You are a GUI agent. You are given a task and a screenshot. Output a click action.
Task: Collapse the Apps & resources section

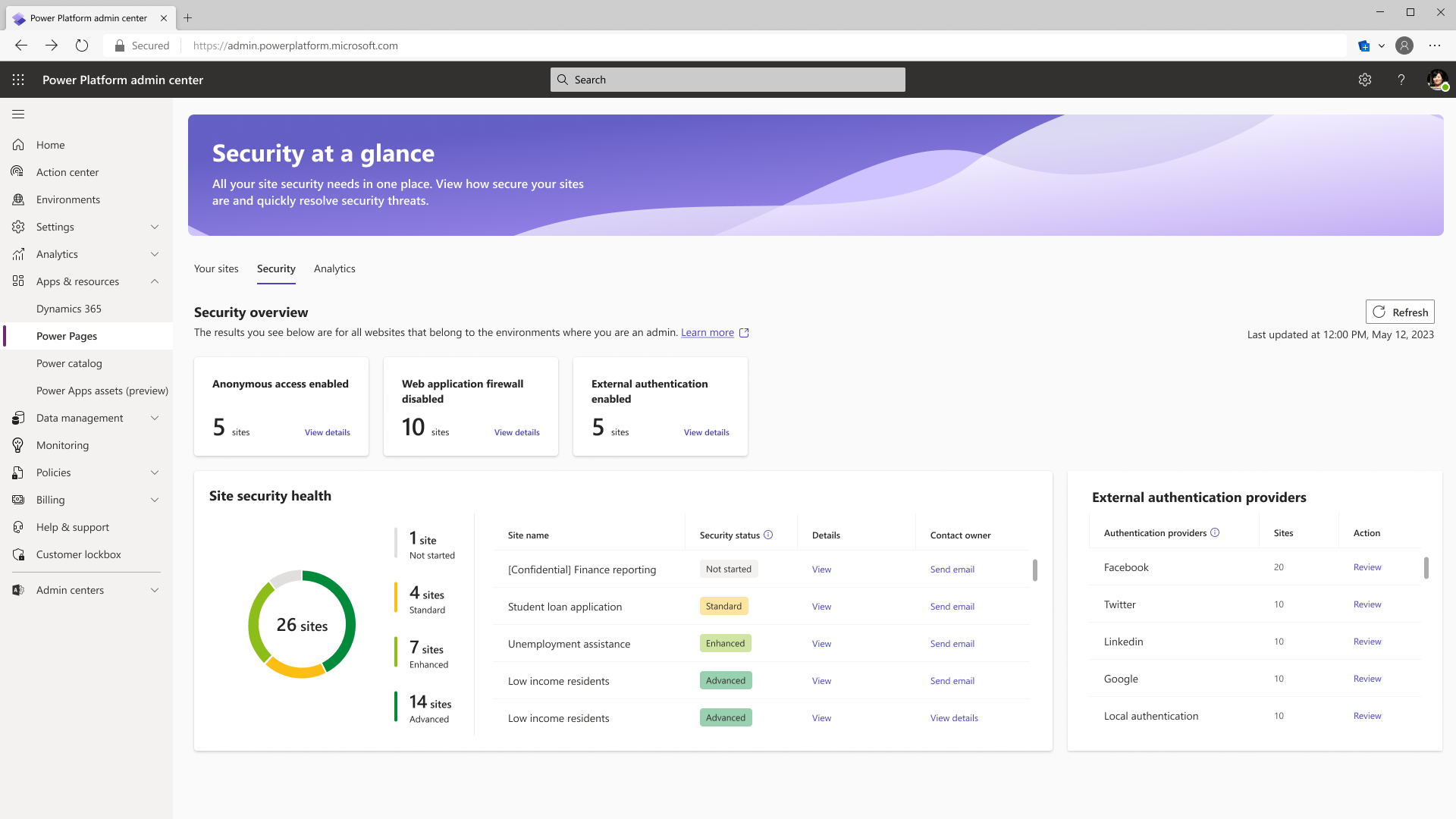pos(155,281)
